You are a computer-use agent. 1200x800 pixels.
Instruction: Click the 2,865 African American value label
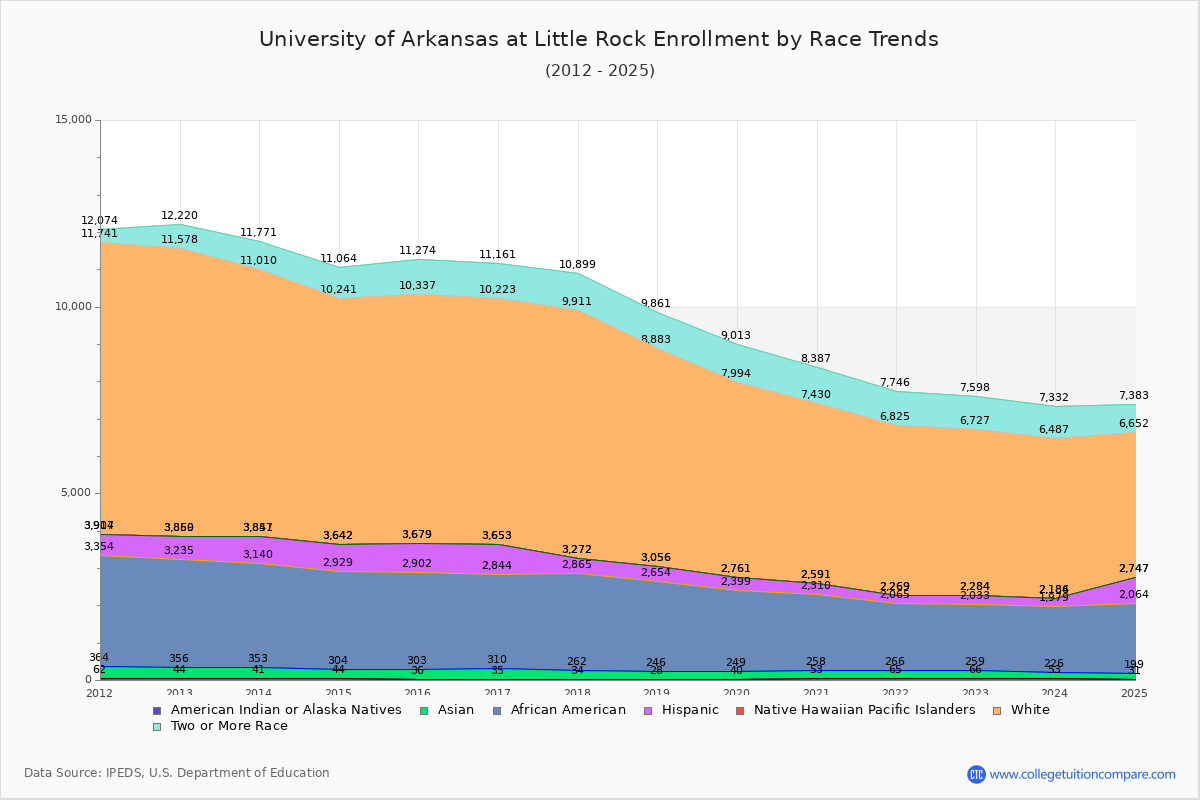click(x=577, y=565)
